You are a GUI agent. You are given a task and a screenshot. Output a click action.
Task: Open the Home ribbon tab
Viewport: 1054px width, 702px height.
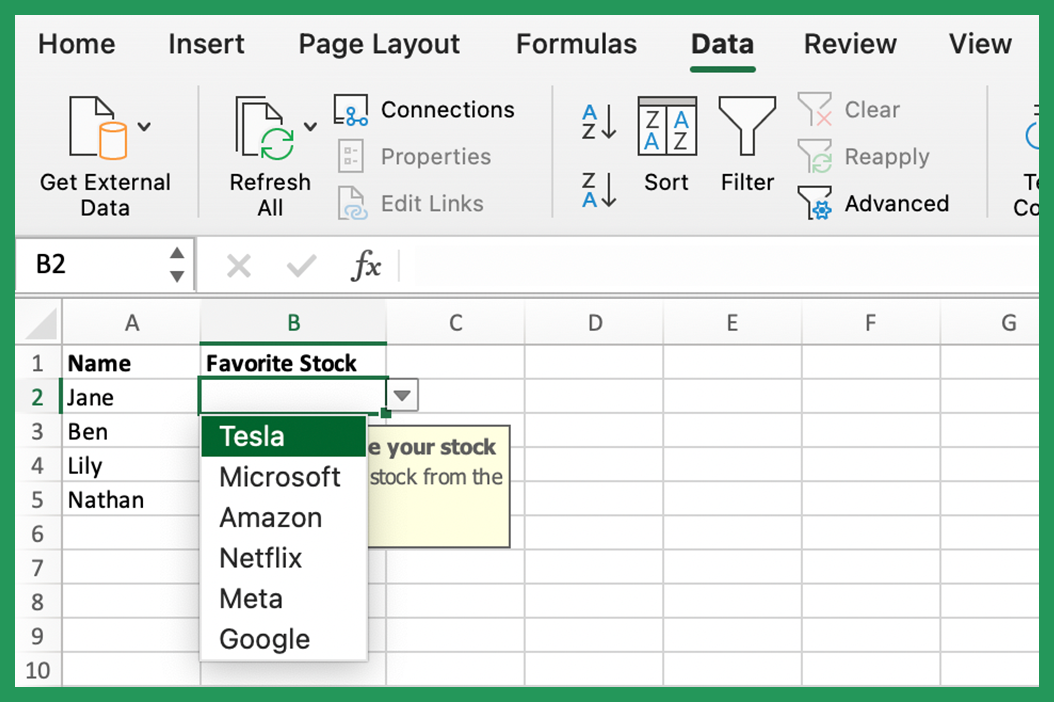coord(77,44)
